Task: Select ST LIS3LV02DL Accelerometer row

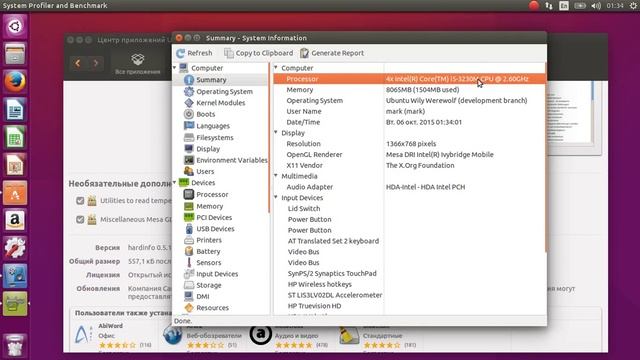Action: coord(409,295)
